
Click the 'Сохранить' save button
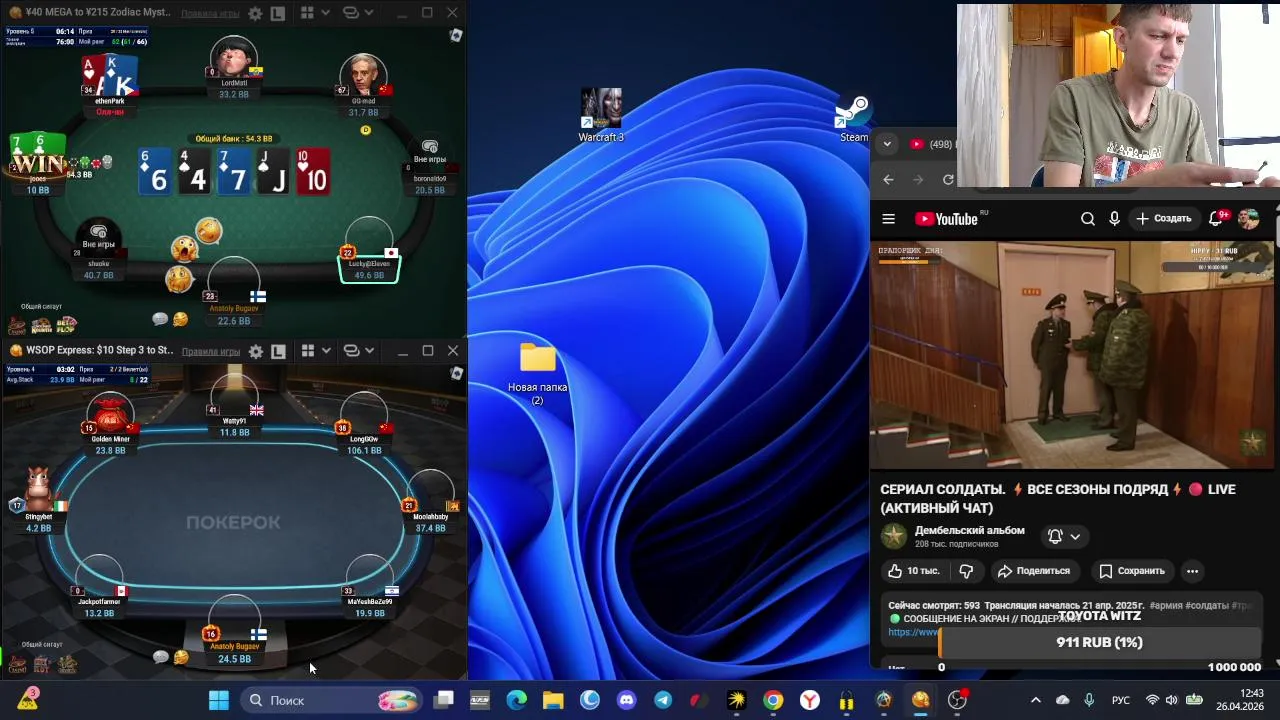[x=1132, y=571]
